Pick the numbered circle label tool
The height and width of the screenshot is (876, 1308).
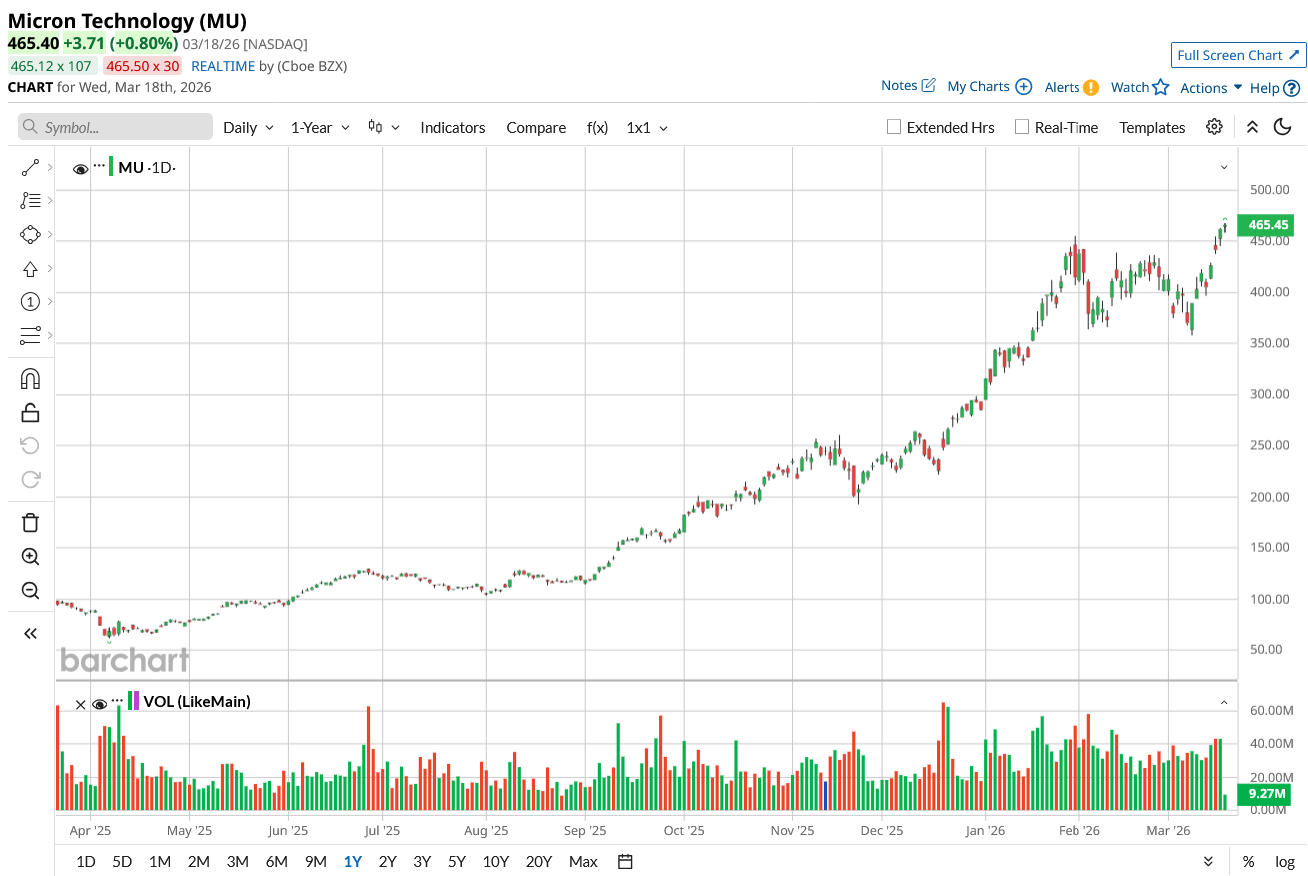point(30,301)
